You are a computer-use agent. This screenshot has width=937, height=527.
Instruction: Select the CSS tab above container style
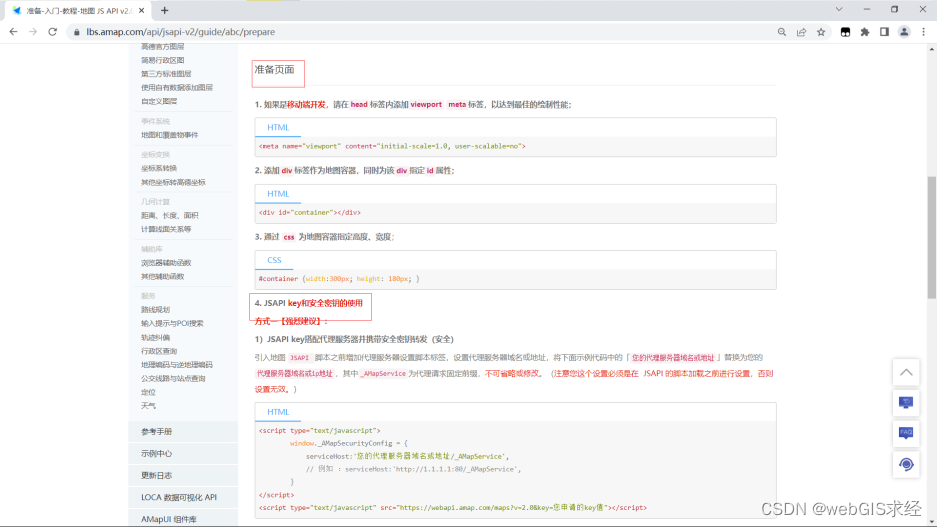(x=274, y=260)
